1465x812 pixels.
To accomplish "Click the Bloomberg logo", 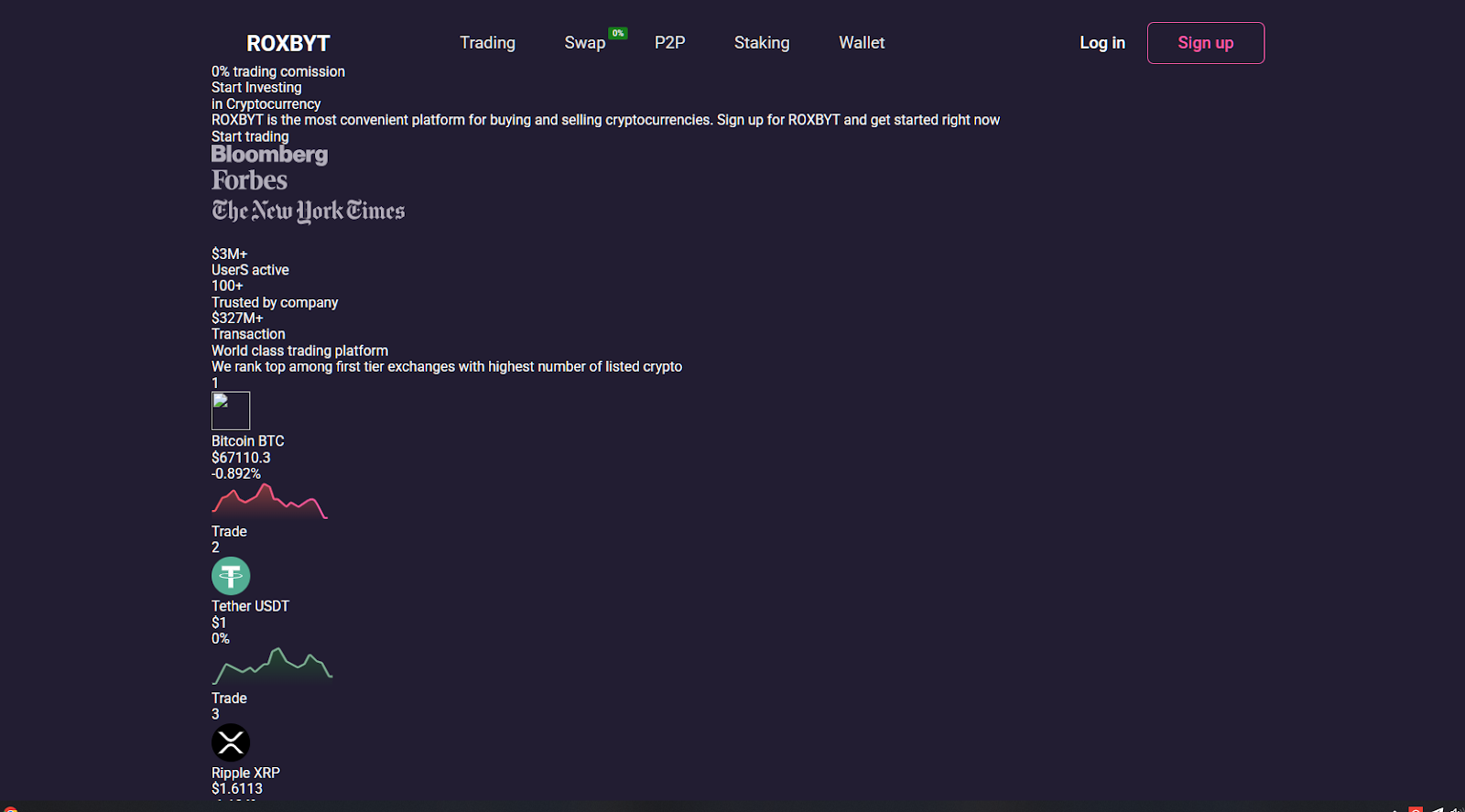I will (269, 155).
